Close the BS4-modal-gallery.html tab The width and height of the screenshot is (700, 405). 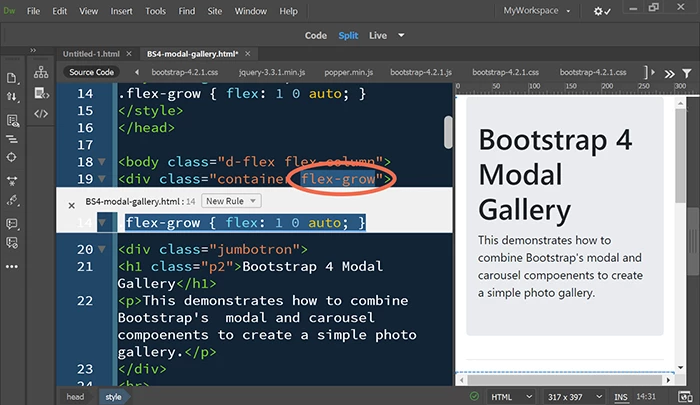click(247, 54)
